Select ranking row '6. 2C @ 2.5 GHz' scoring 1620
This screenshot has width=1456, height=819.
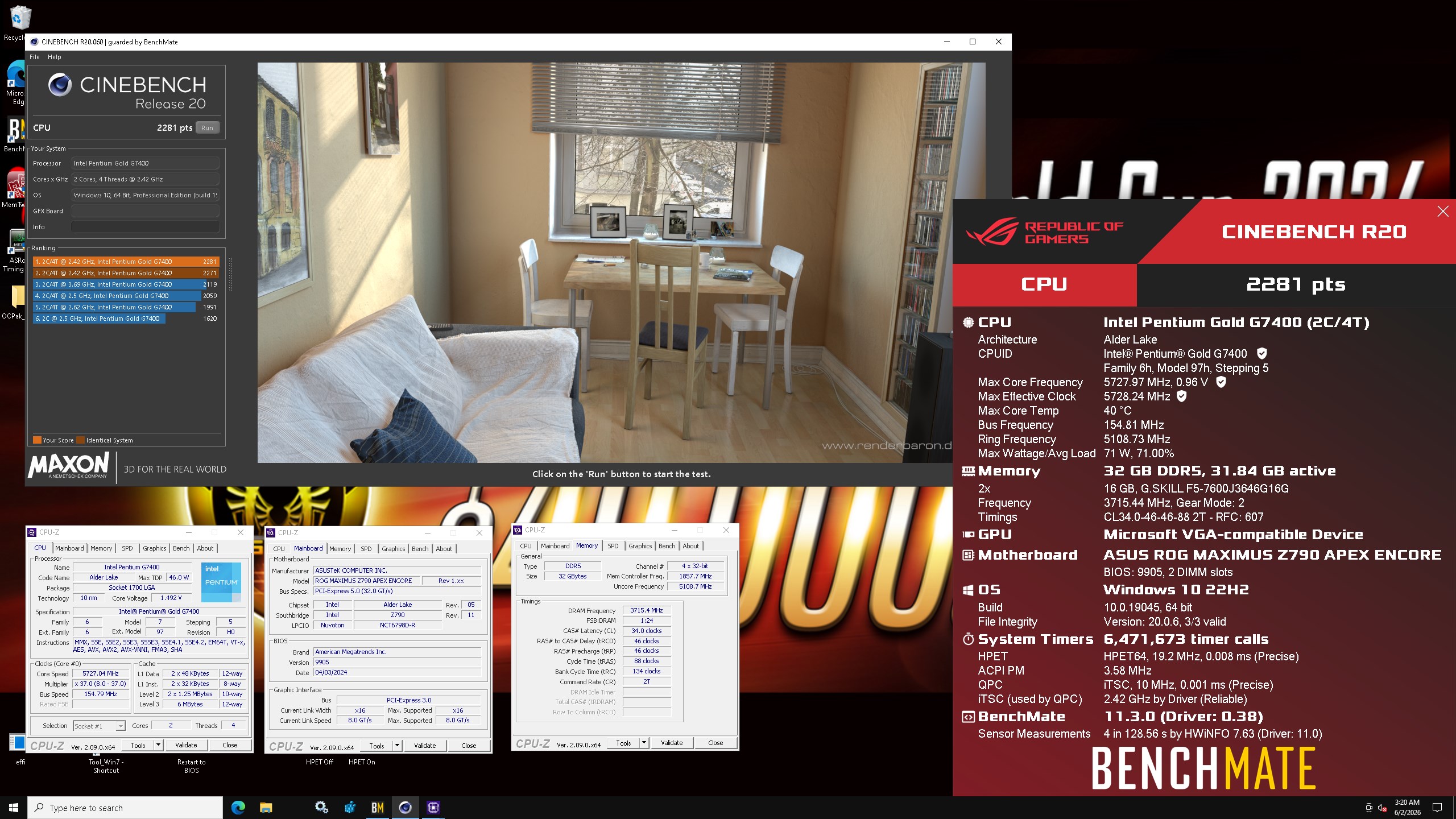[x=126, y=318]
